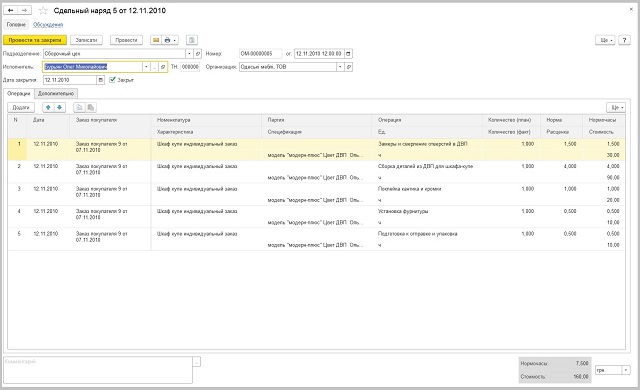Click the Заказ покупателя column header
The width and height of the screenshot is (640, 390).
(x=110, y=120)
